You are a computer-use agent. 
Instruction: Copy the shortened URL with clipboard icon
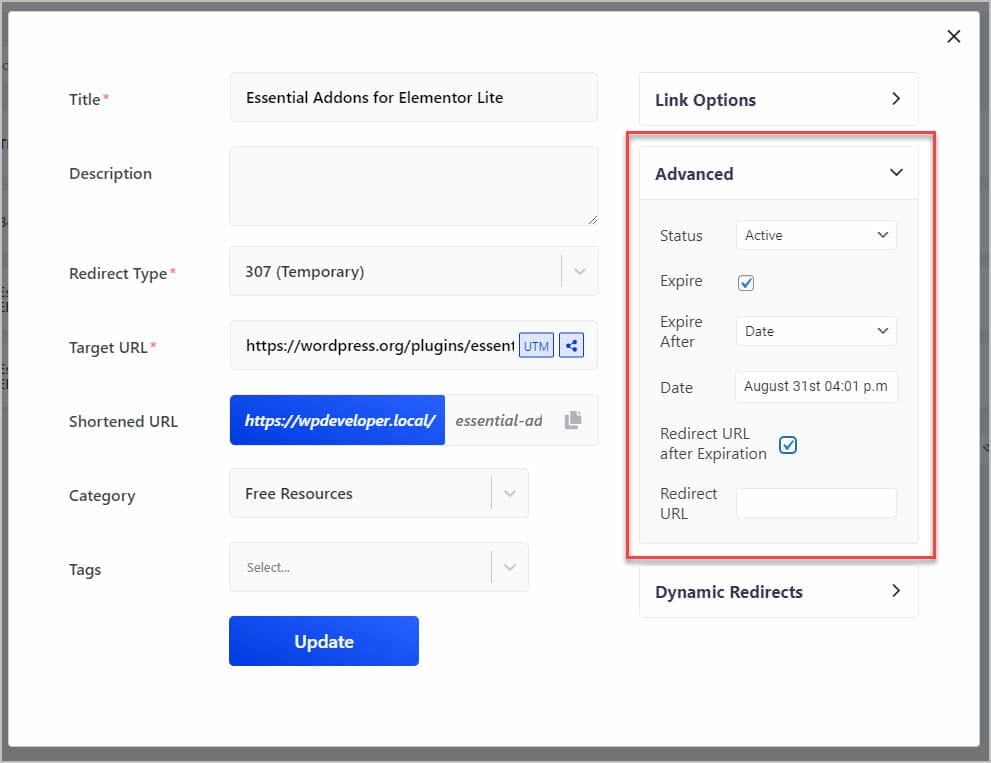pyautogui.click(x=573, y=420)
